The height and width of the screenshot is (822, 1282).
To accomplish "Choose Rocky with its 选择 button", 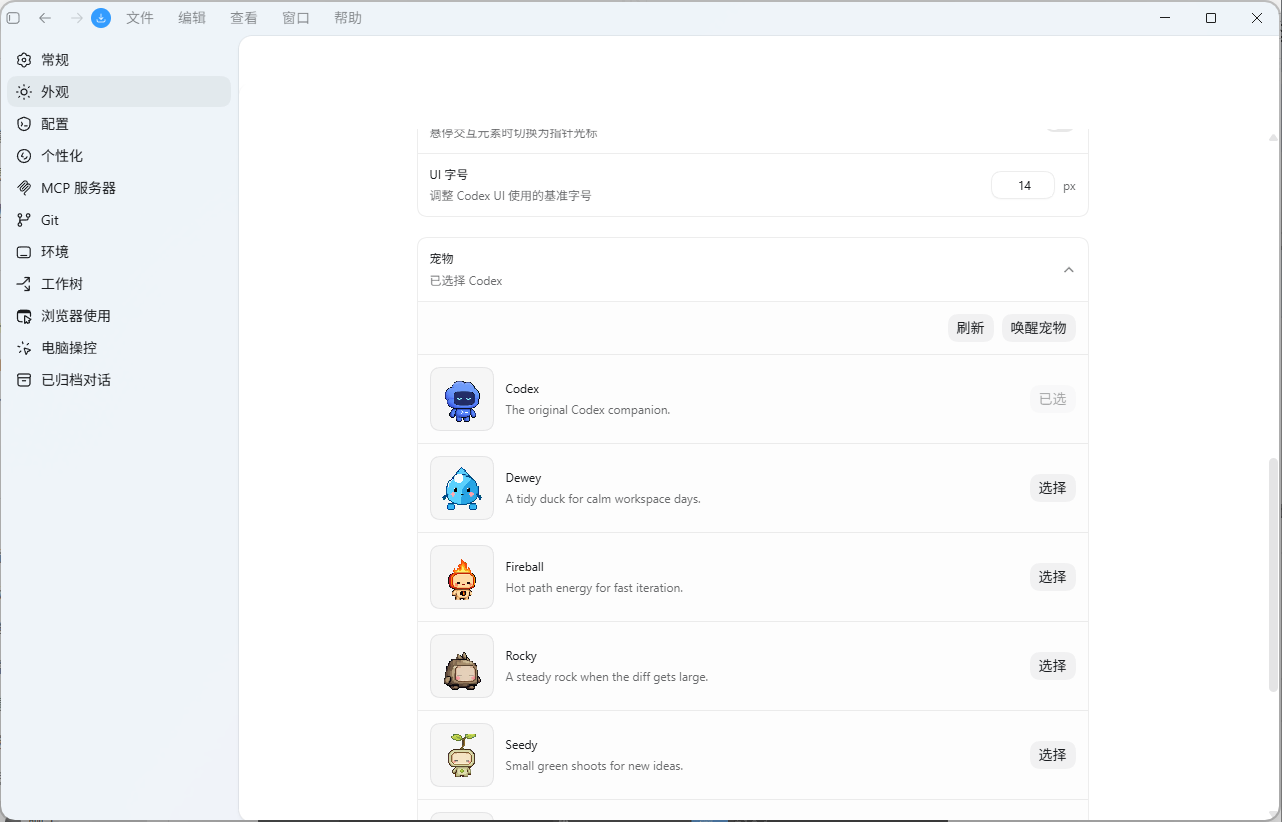I will pyautogui.click(x=1052, y=666).
